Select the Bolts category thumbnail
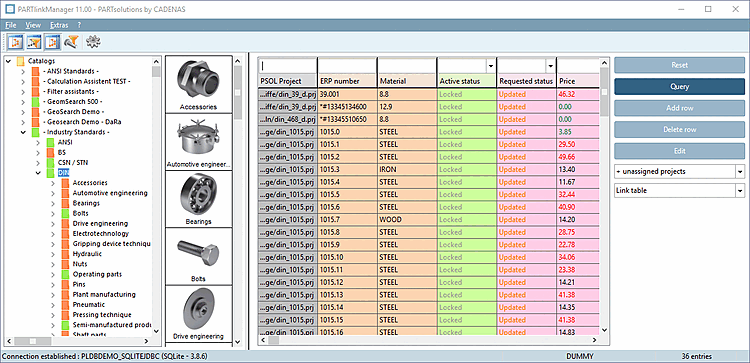Screen dimensions: 750x363 (199, 256)
